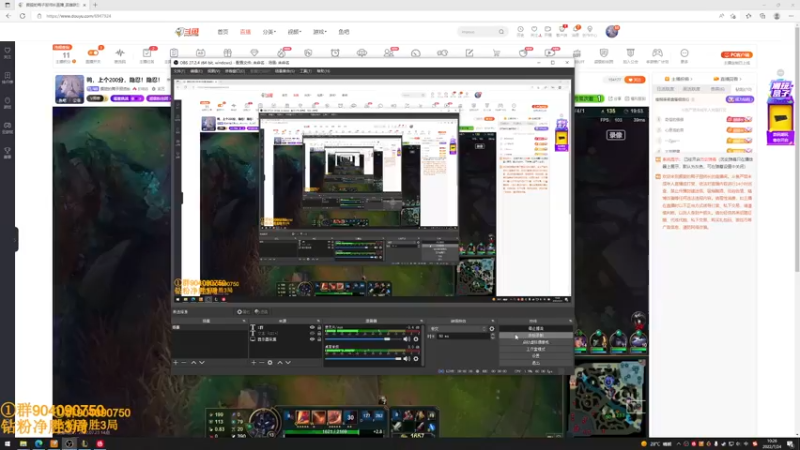Open scene transition properties gear
Viewport: 800px width, 450px height.
pos(492,329)
